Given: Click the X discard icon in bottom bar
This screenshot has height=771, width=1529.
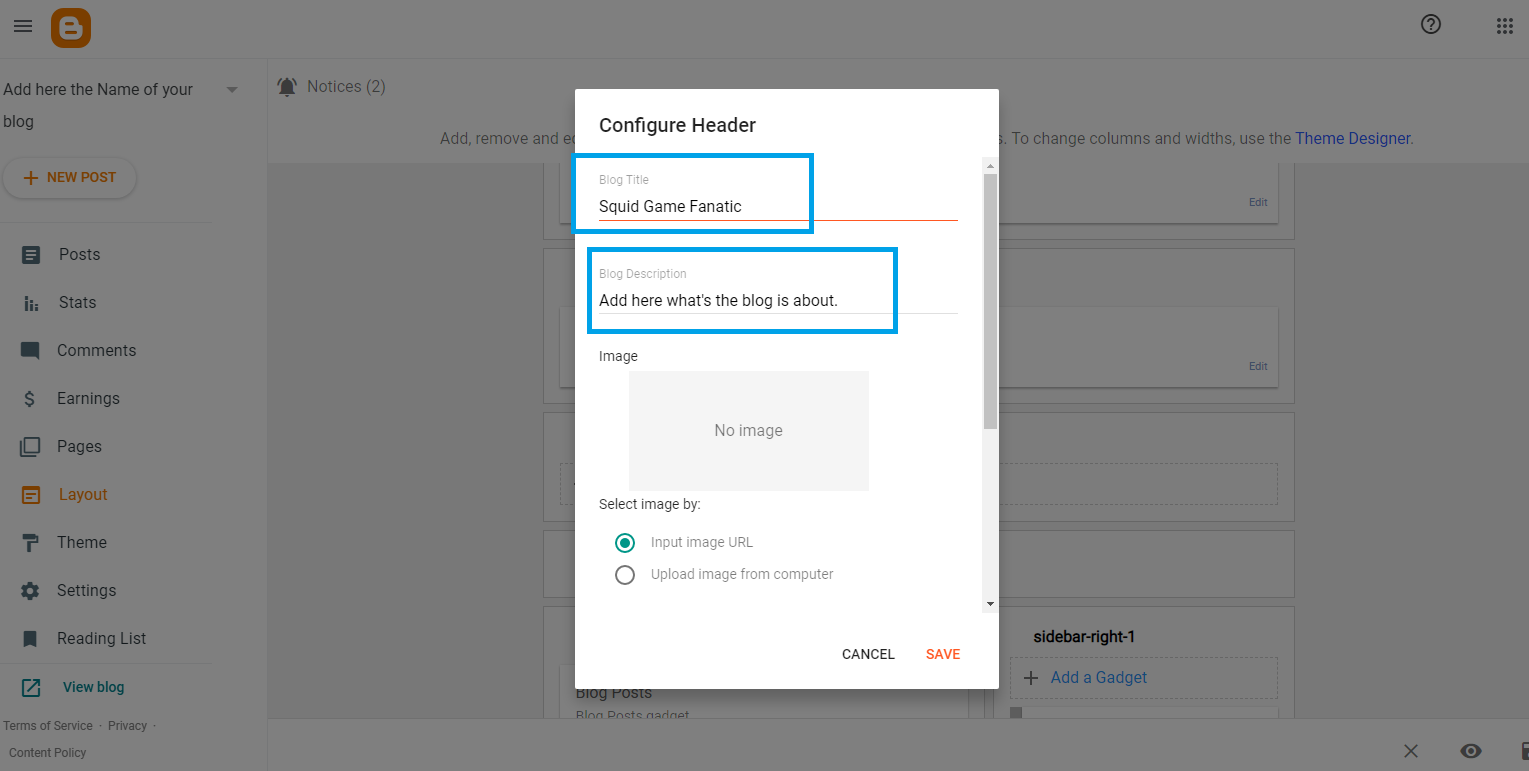Looking at the screenshot, I should pyautogui.click(x=1411, y=751).
